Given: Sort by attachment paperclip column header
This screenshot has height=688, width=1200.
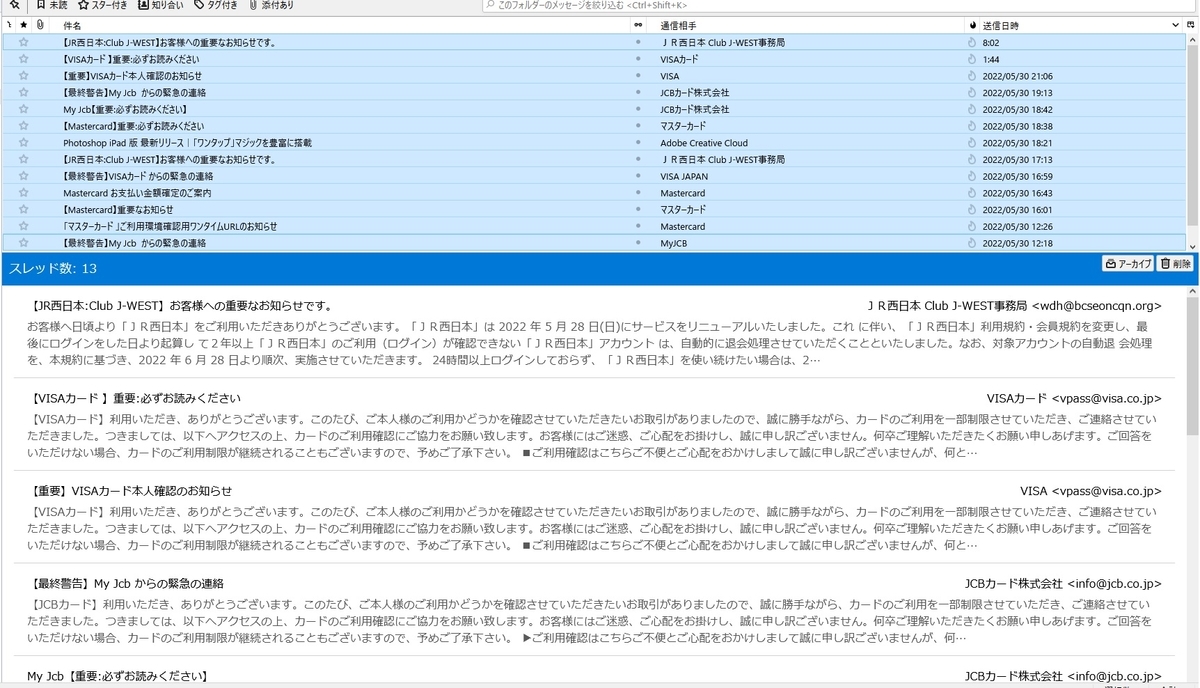Looking at the screenshot, I should point(40,24).
